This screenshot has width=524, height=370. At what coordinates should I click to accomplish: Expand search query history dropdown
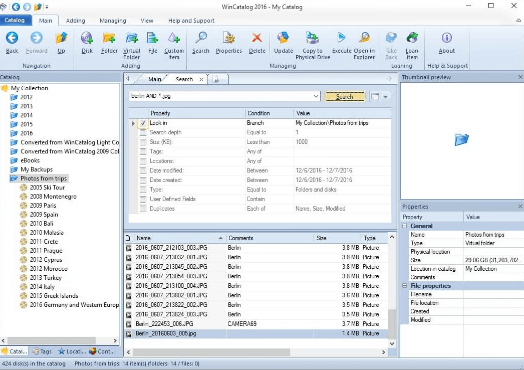tap(316, 96)
